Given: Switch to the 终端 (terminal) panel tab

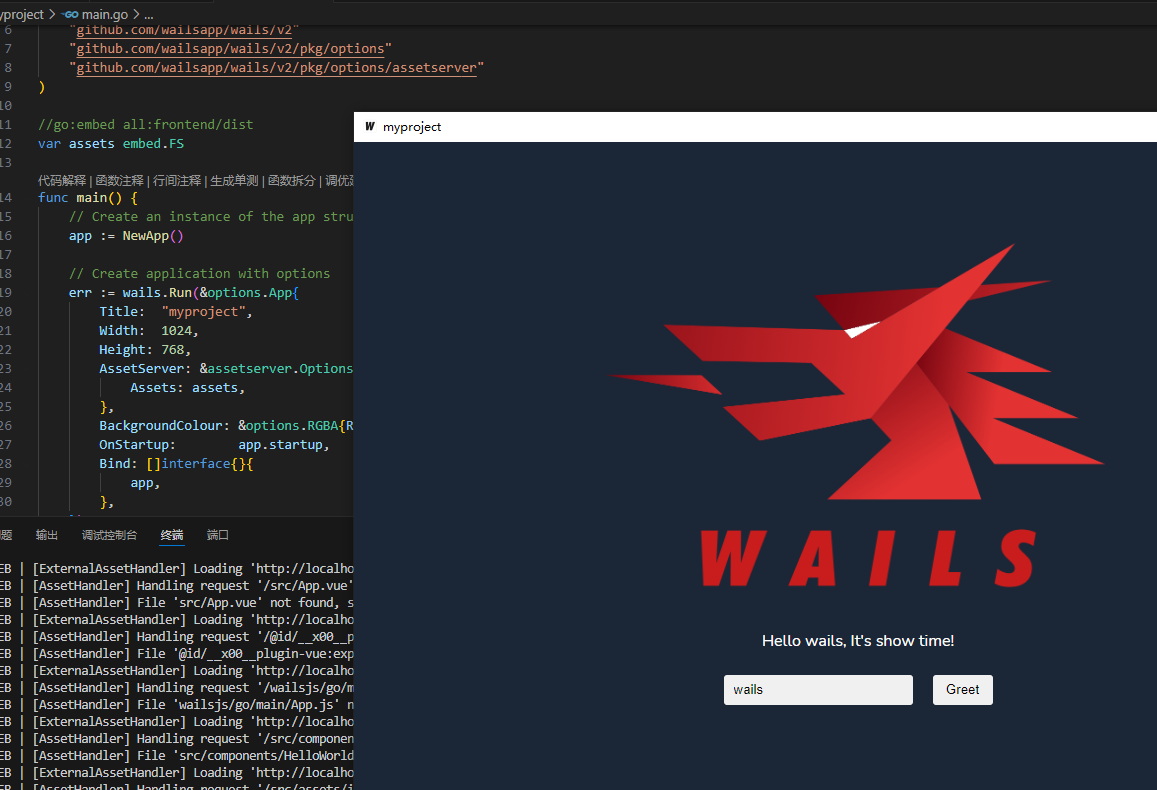Looking at the screenshot, I should (172, 535).
